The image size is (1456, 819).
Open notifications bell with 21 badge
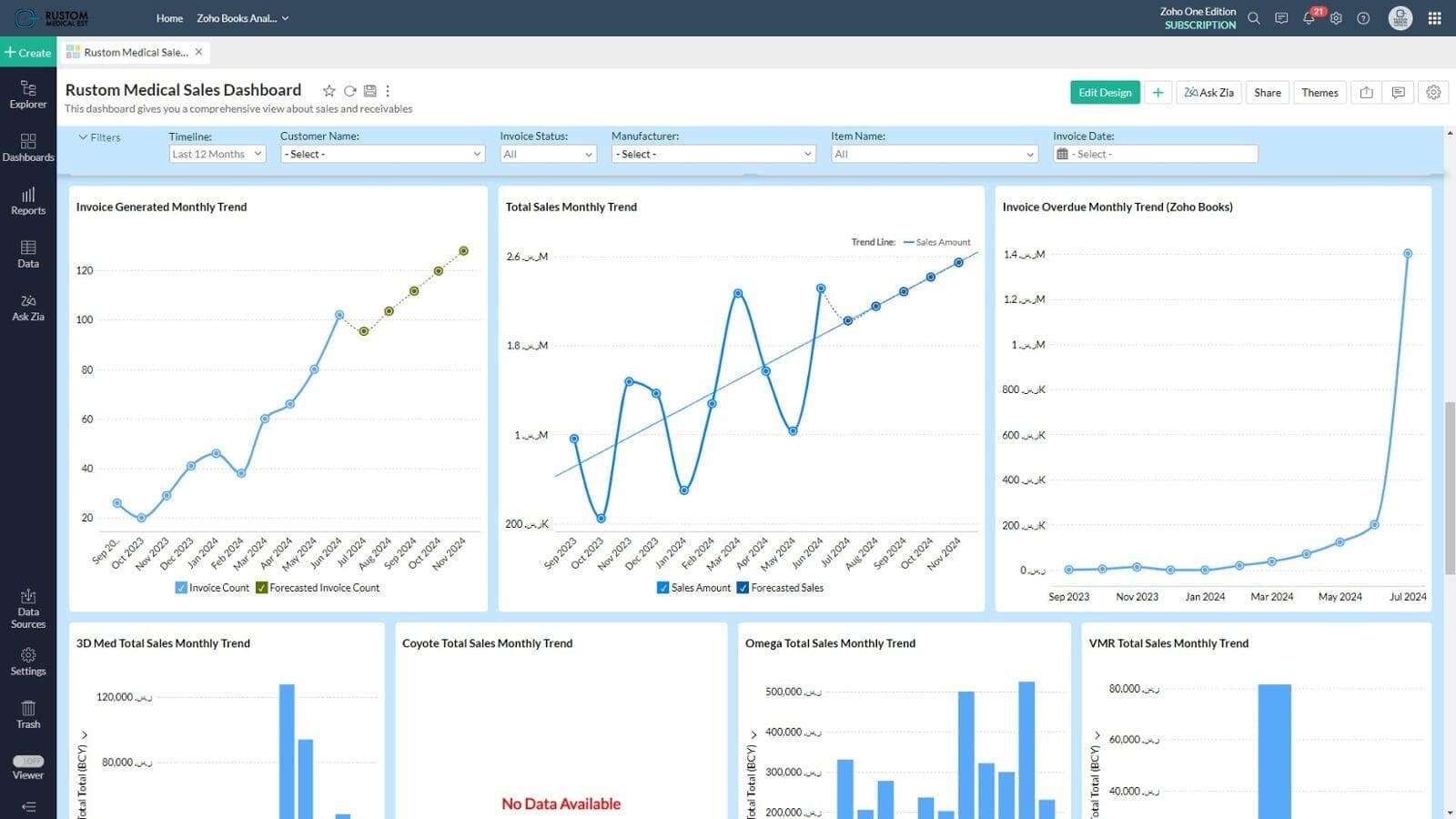tap(1310, 17)
